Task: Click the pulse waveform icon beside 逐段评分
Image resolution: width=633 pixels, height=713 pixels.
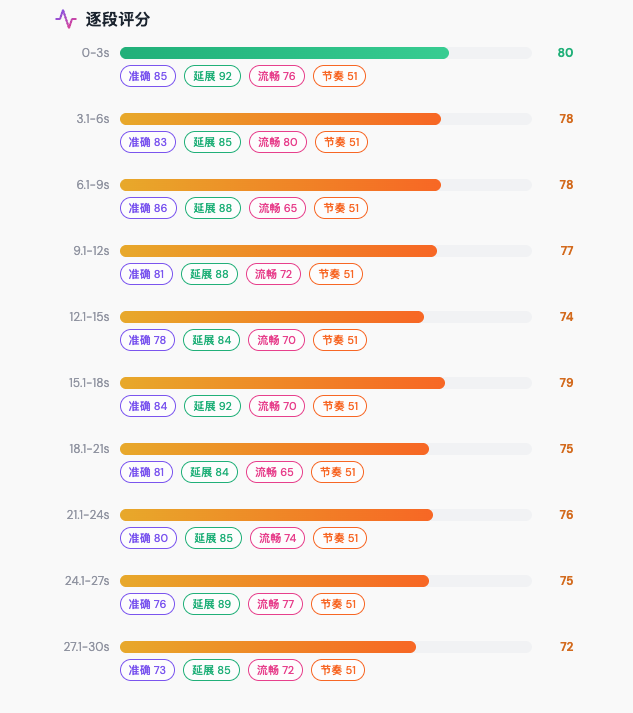Action: [x=66, y=19]
